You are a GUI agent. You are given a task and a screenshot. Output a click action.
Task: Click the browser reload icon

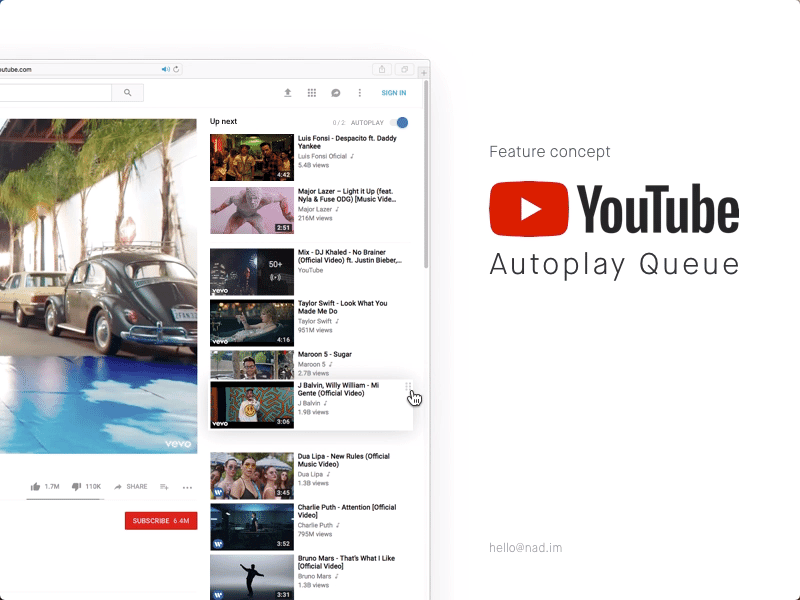(x=176, y=69)
